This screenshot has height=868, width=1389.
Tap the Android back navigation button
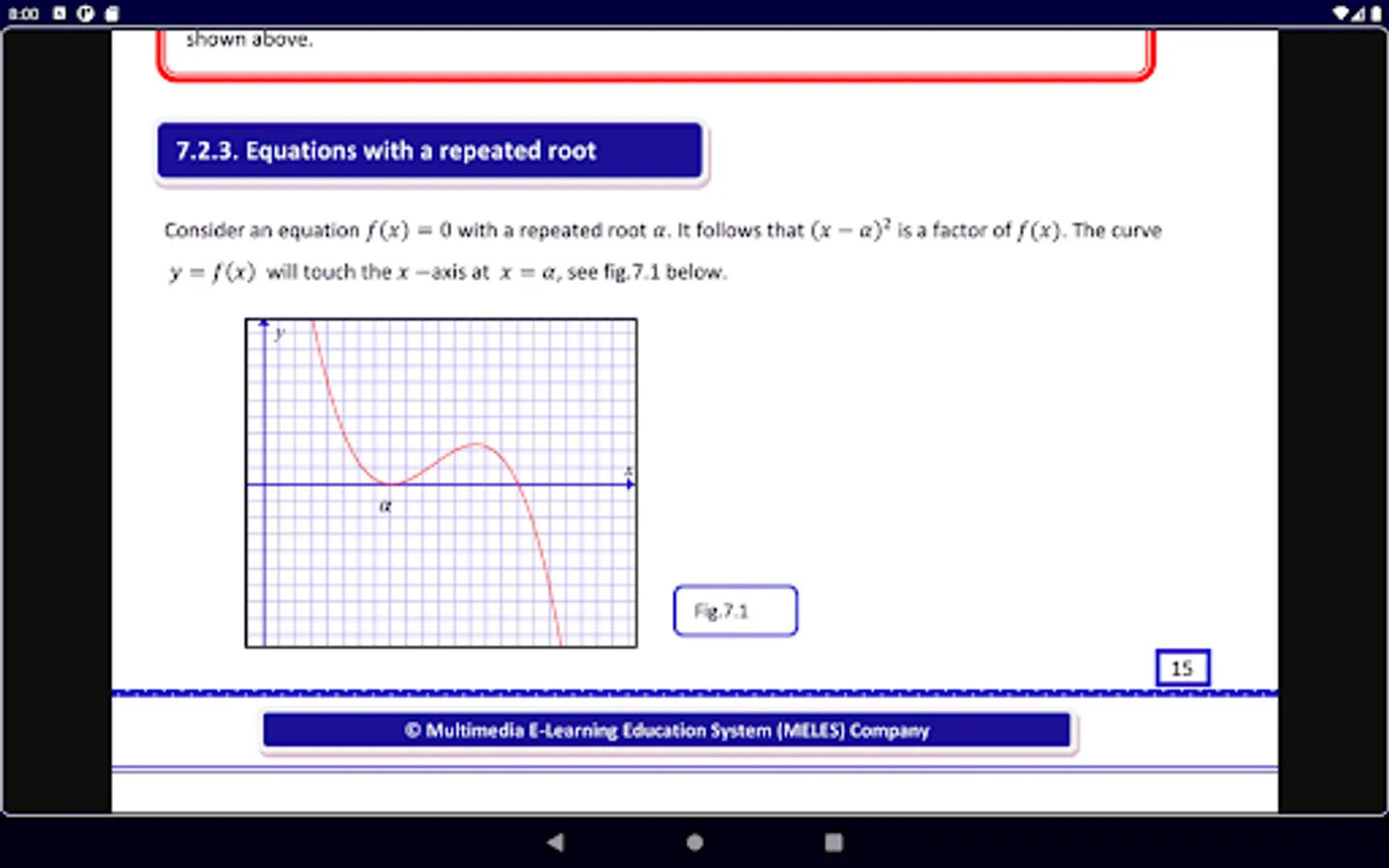click(555, 842)
